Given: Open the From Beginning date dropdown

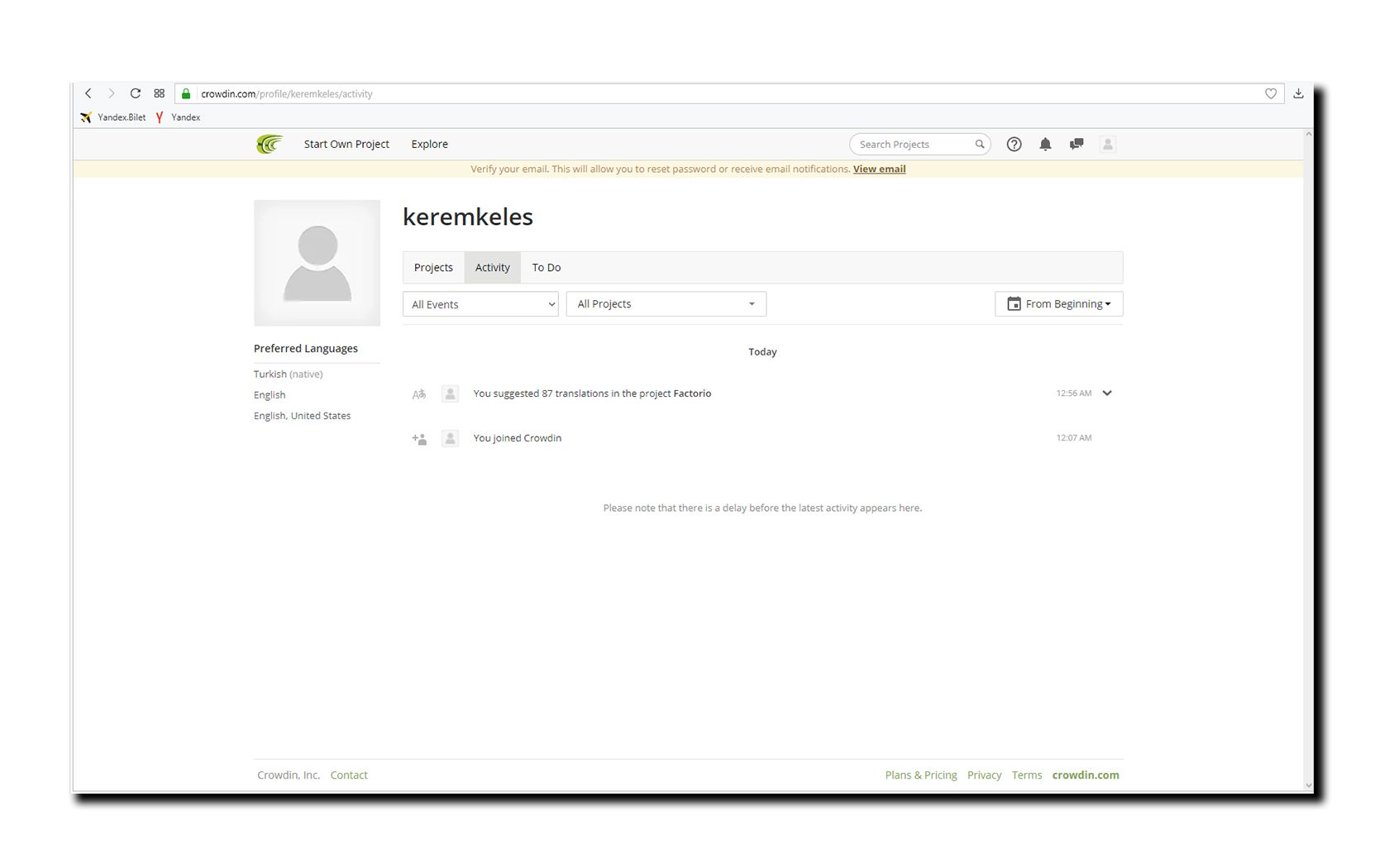Looking at the screenshot, I should [x=1058, y=304].
